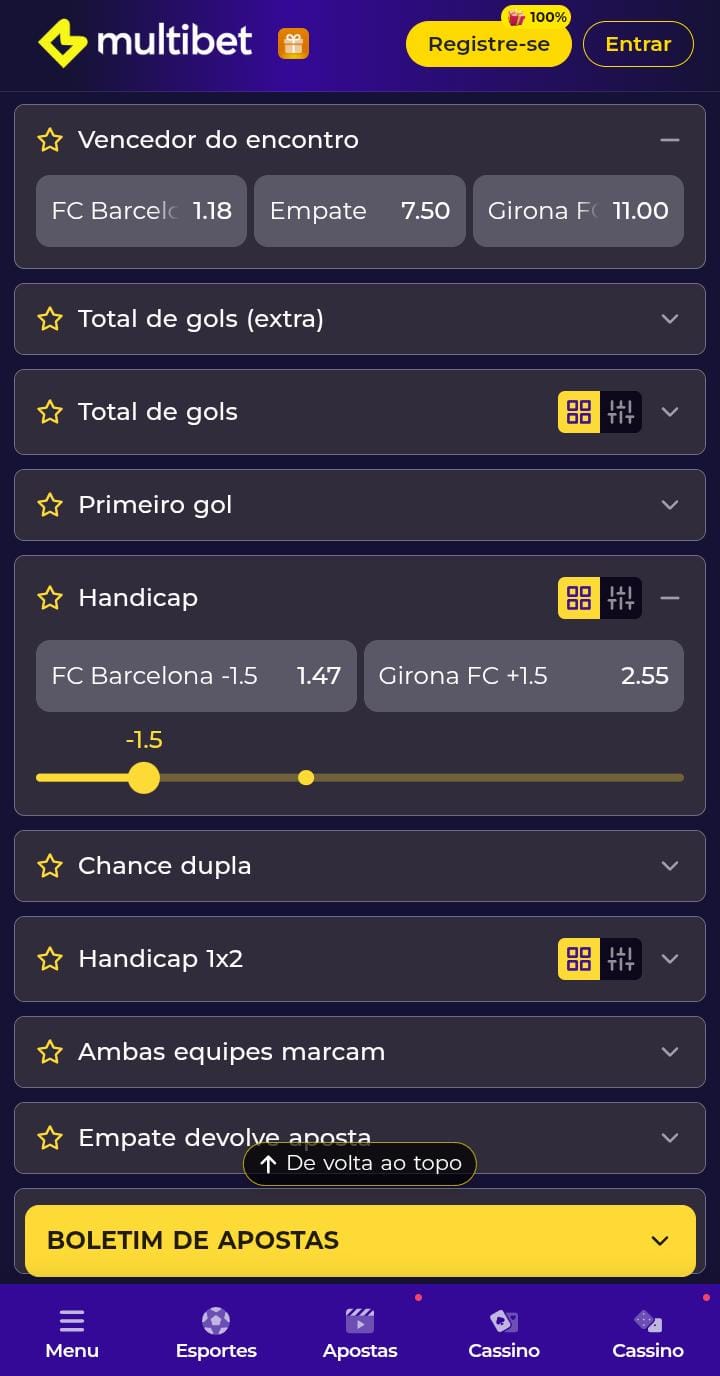This screenshot has height=1376, width=720.
Task: Expand the Primeiro gol market
Action: (x=670, y=505)
